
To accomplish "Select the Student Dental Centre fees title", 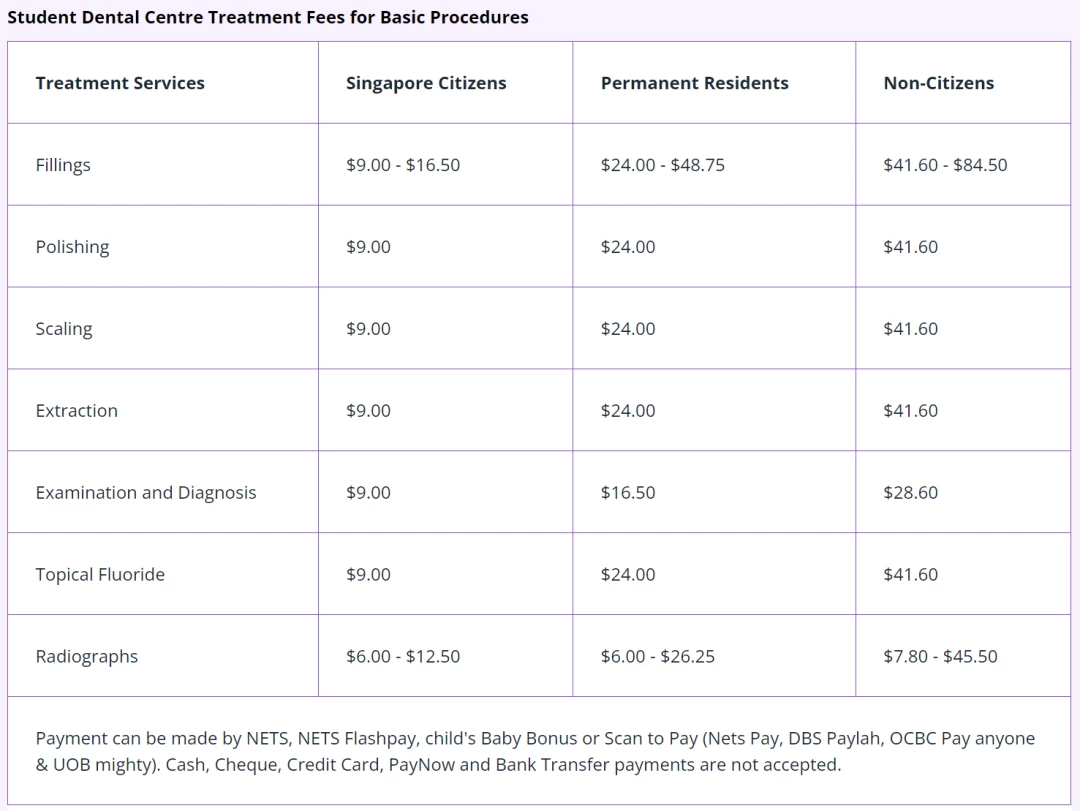I will 268,17.
